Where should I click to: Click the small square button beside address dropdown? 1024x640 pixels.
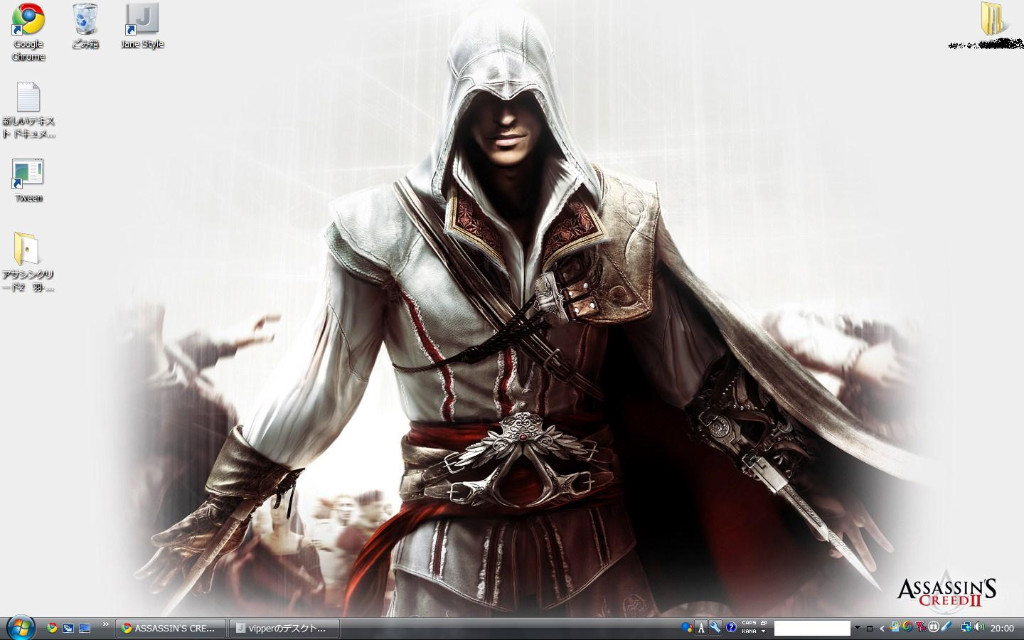point(870,629)
